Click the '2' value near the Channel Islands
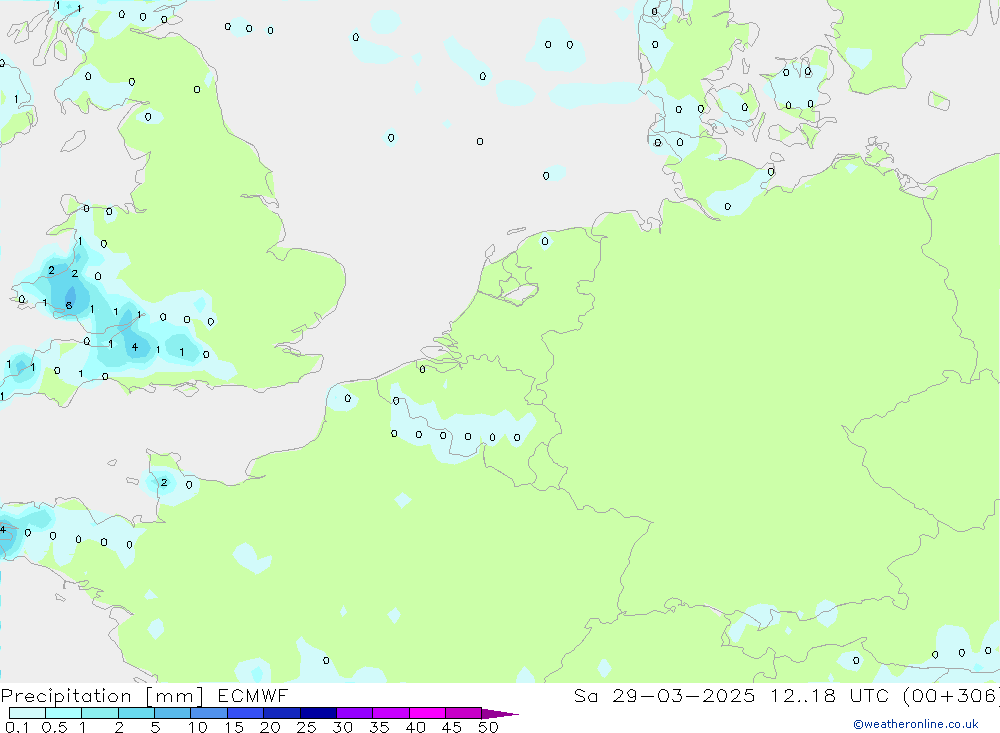 [x=164, y=482]
